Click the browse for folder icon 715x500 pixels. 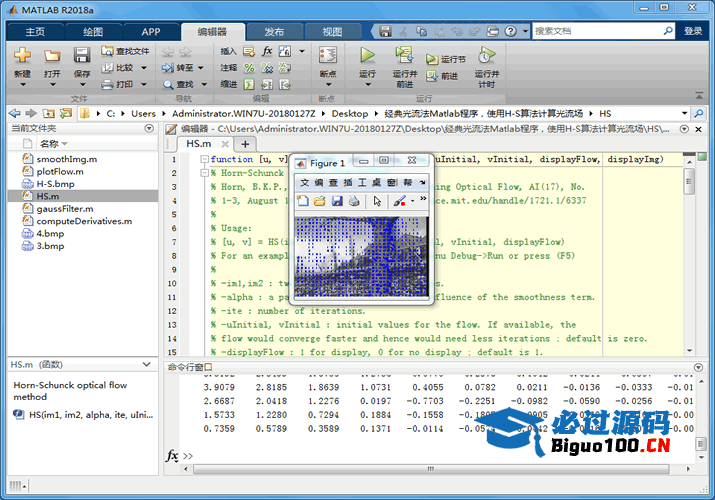(x=66, y=113)
